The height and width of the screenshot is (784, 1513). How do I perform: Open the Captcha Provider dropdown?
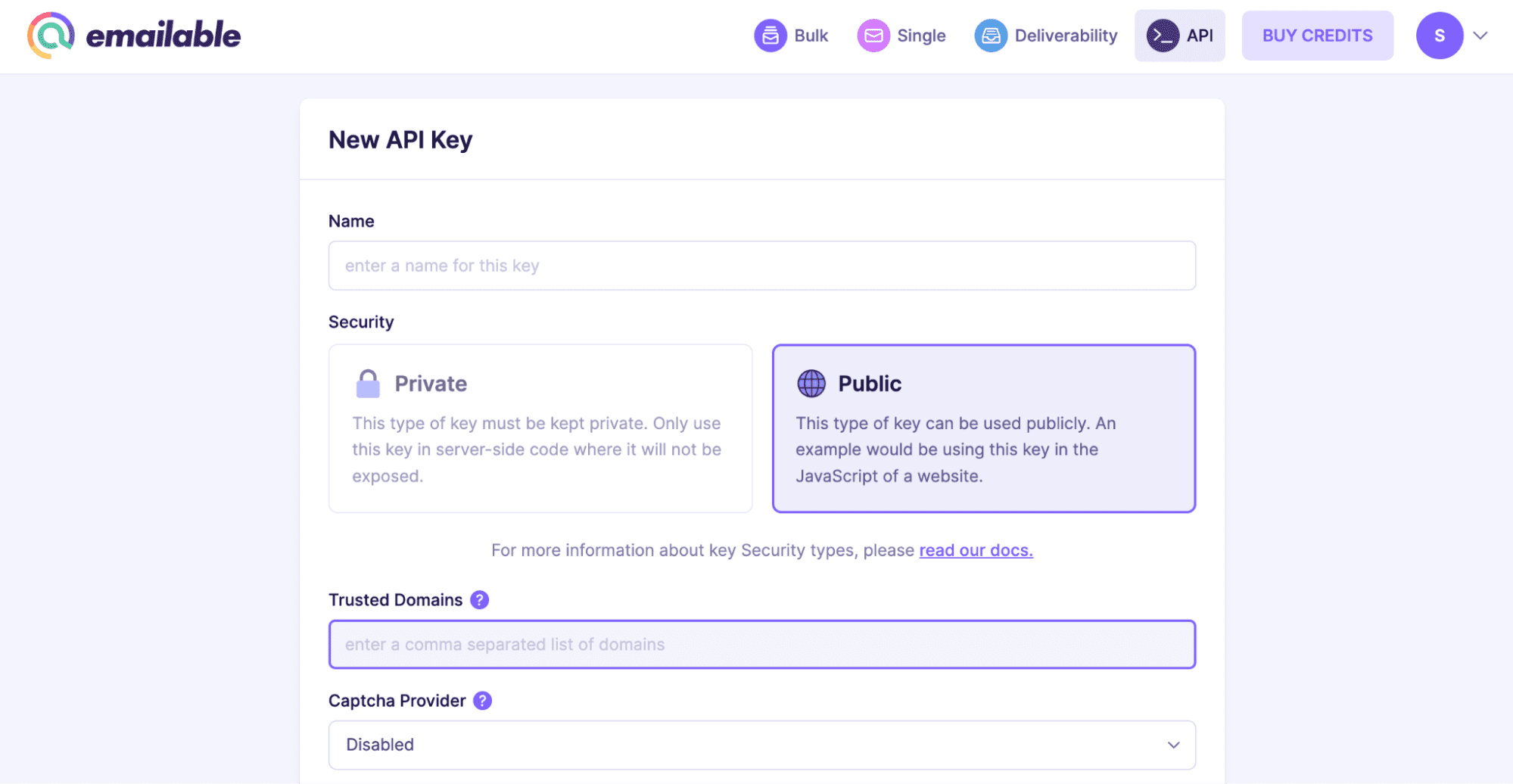[x=761, y=745]
